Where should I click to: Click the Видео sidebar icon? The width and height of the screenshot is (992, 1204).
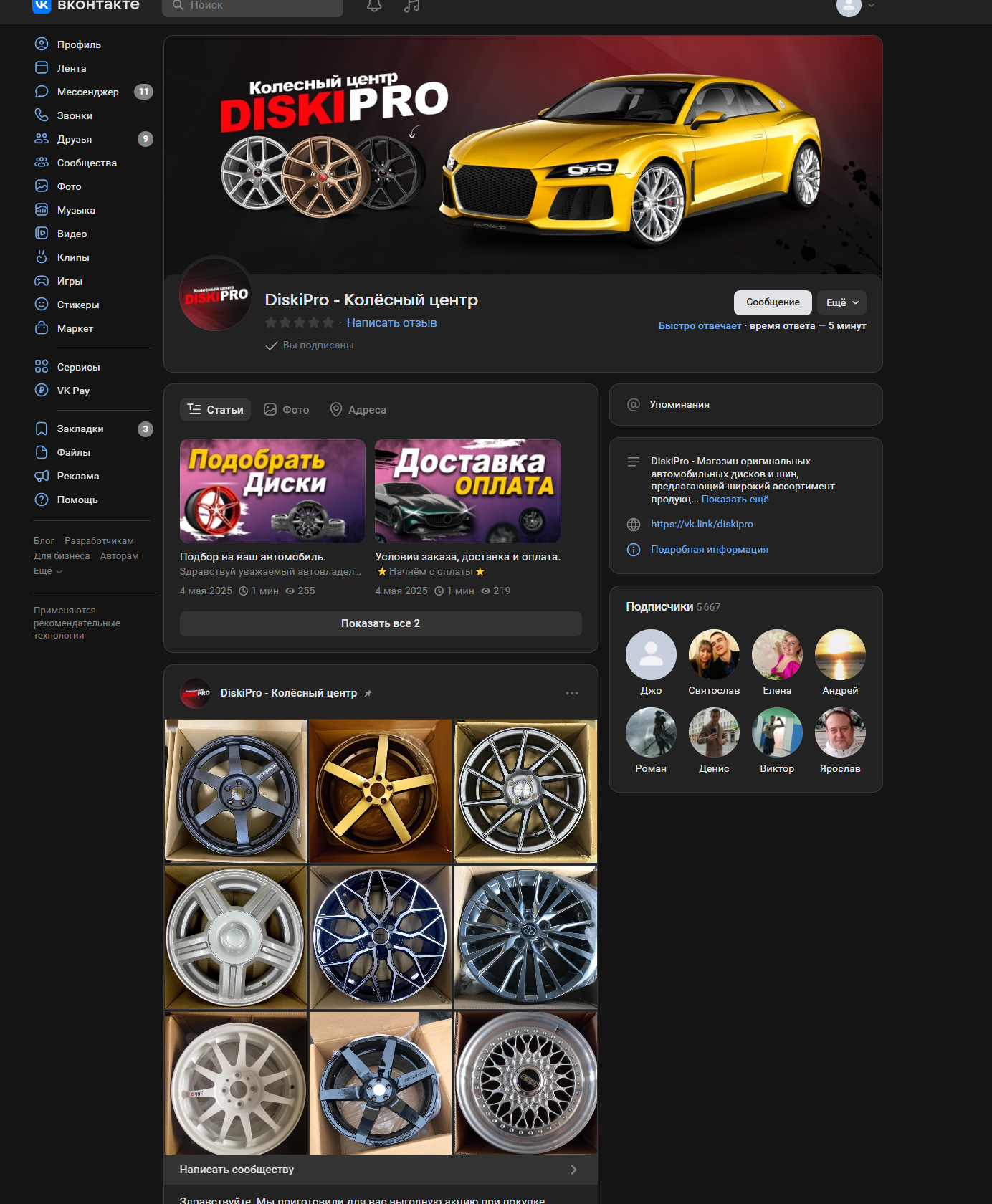click(x=42, y=234)
